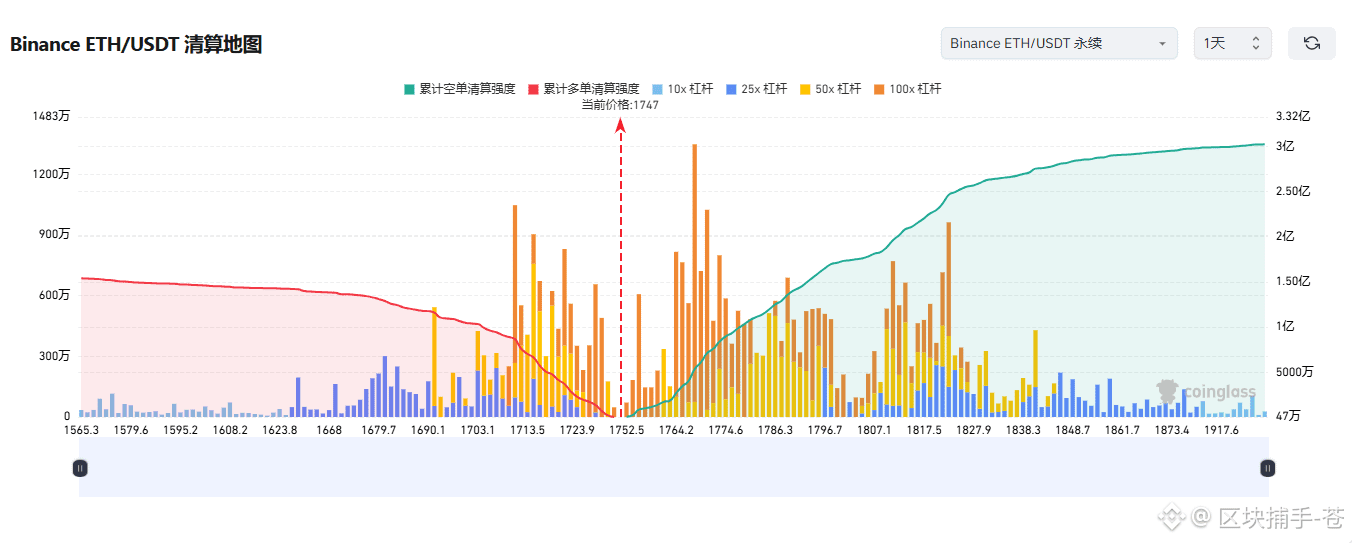Click the 1565.3 x-axis price label
This screenshot has width=1352, height=543.
point(81,430)
